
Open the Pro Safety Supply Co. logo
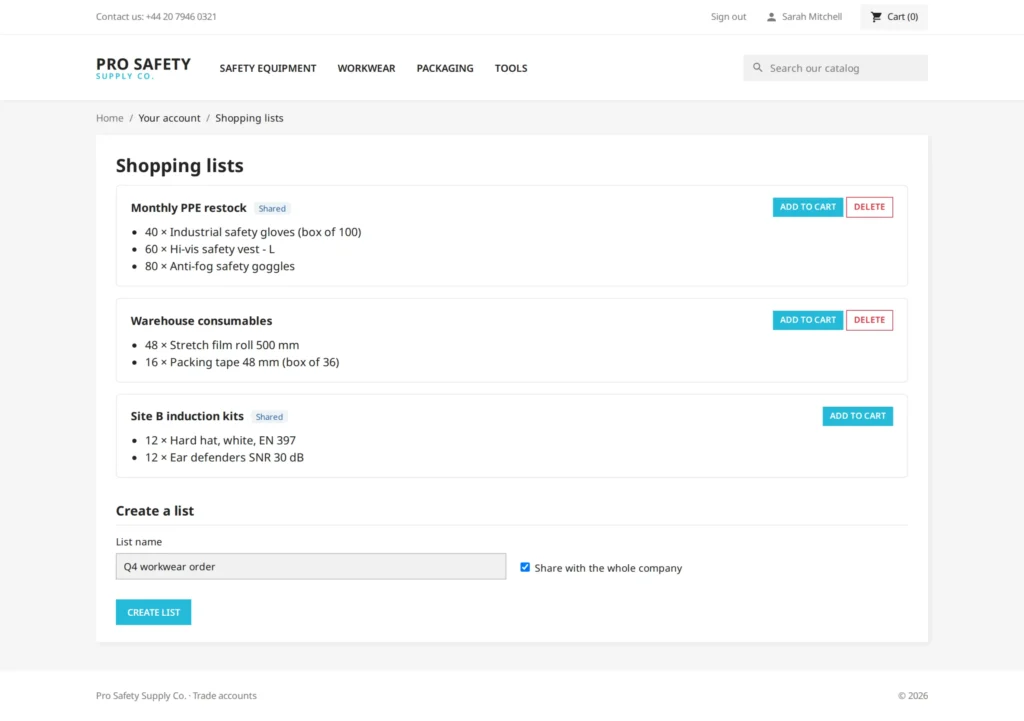[x=143, y=68]
